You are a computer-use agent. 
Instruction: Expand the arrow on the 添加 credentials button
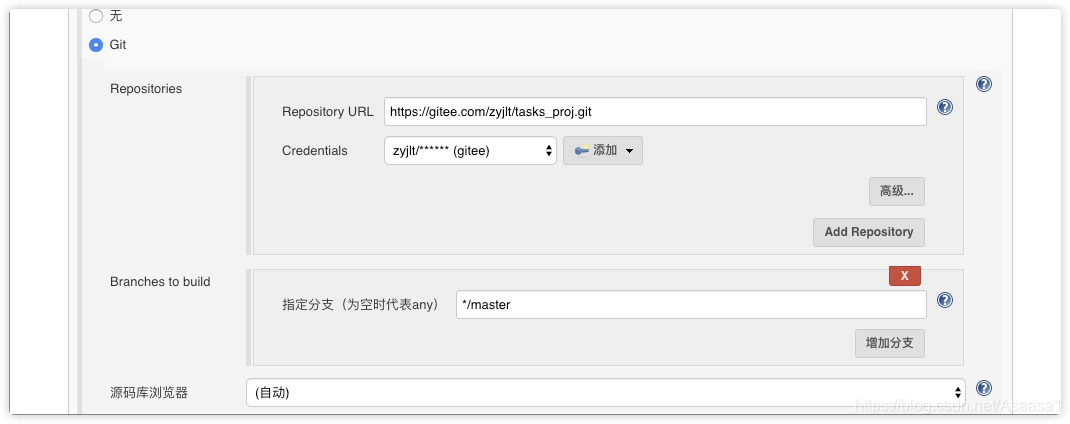[x=629, y=151]
